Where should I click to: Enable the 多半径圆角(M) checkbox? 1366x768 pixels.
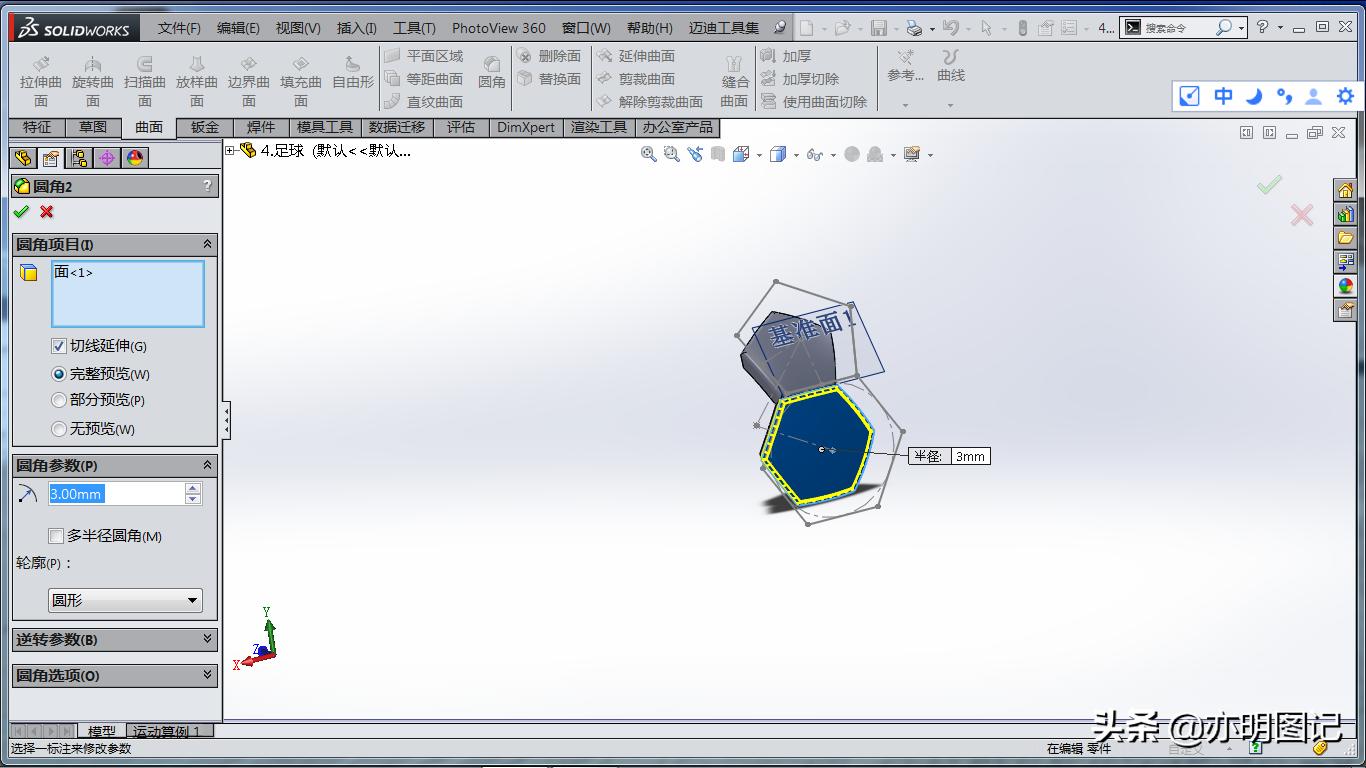56,536
